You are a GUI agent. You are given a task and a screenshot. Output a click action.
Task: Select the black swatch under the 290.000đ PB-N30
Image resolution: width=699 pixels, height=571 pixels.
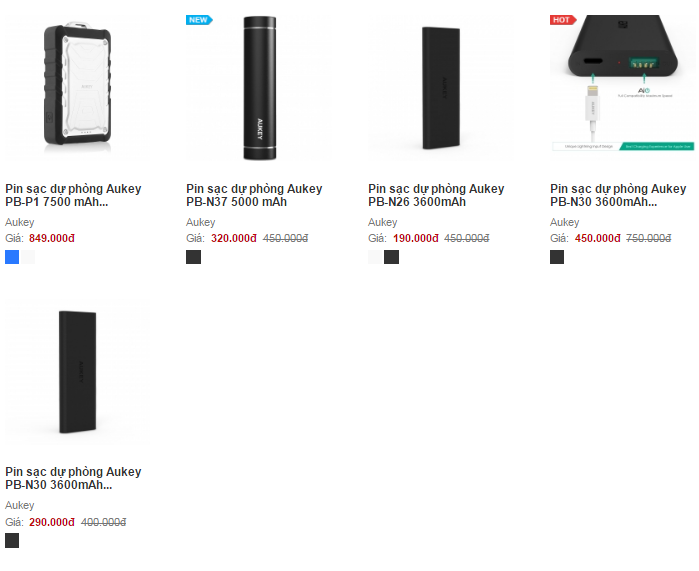[12, 541]
